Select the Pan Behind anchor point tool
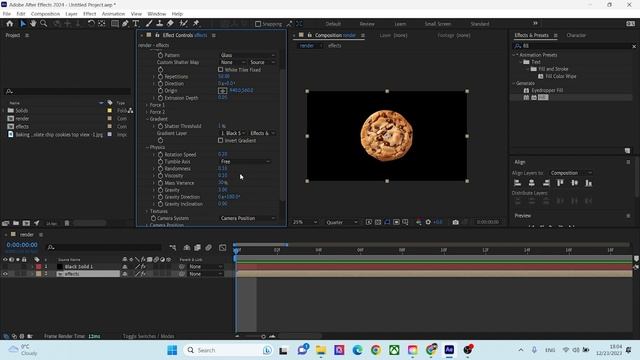Screen dimensions: 640x360 (x=102, y=24)
